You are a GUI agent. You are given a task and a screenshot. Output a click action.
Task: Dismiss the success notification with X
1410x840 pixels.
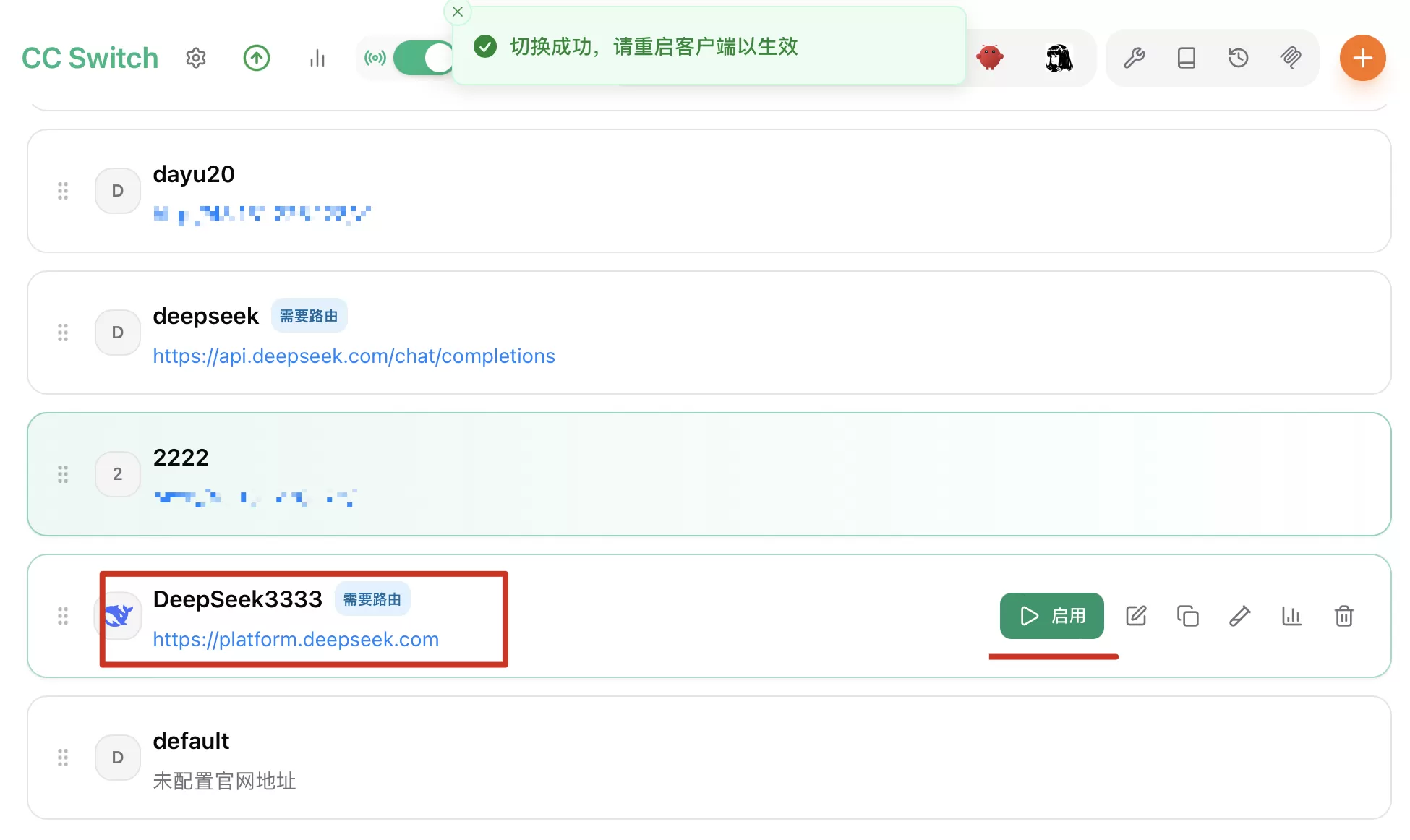tap(458, 12)
